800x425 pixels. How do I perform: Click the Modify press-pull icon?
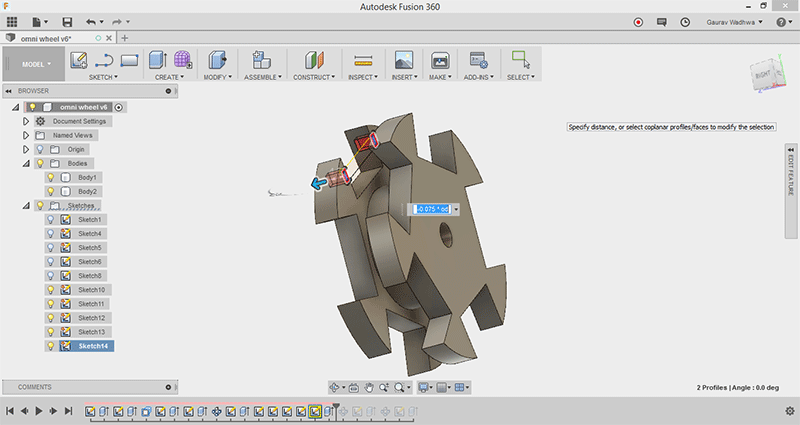coord(217,60)
